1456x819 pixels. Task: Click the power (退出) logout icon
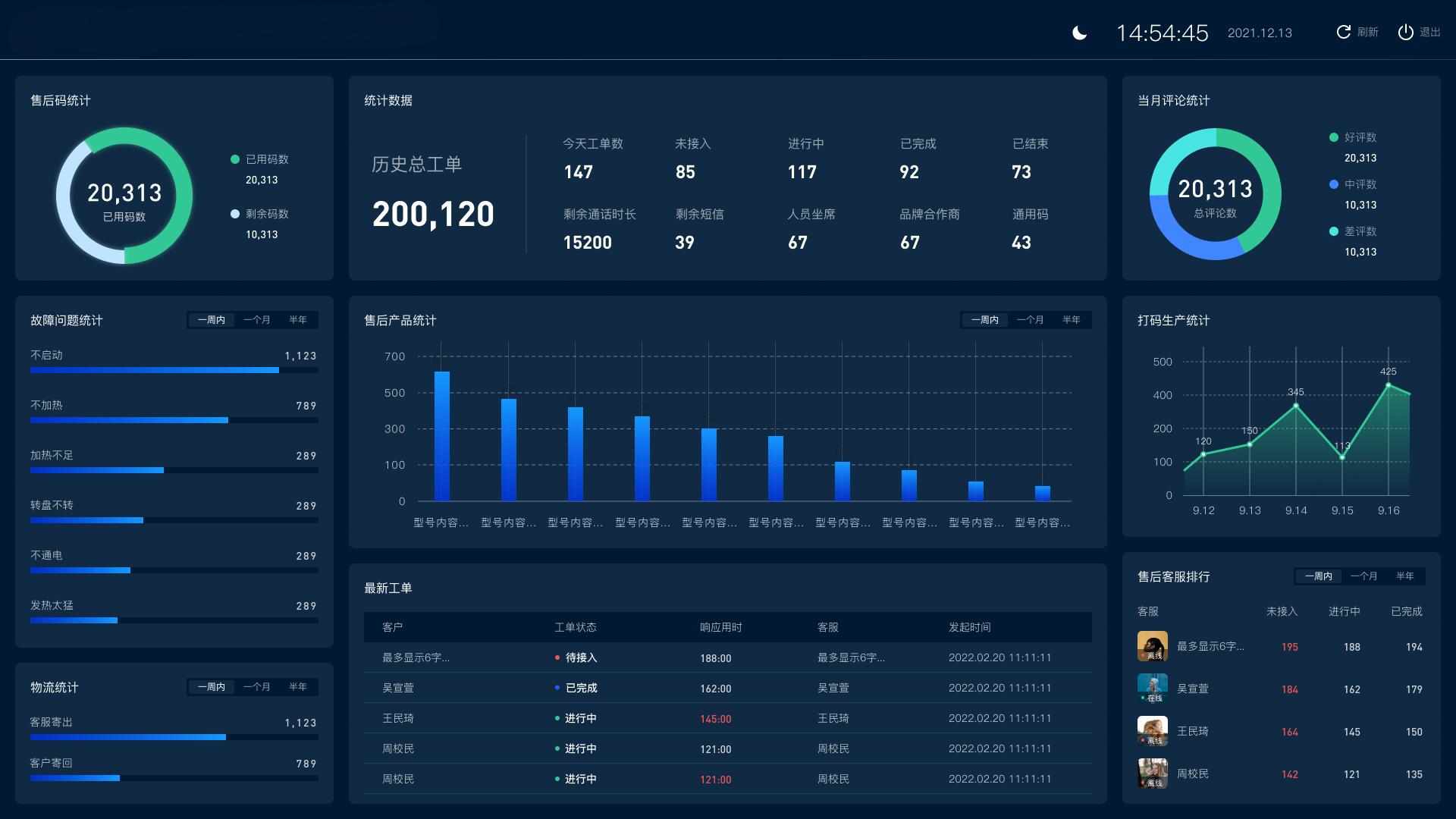tap(1405, 32)
